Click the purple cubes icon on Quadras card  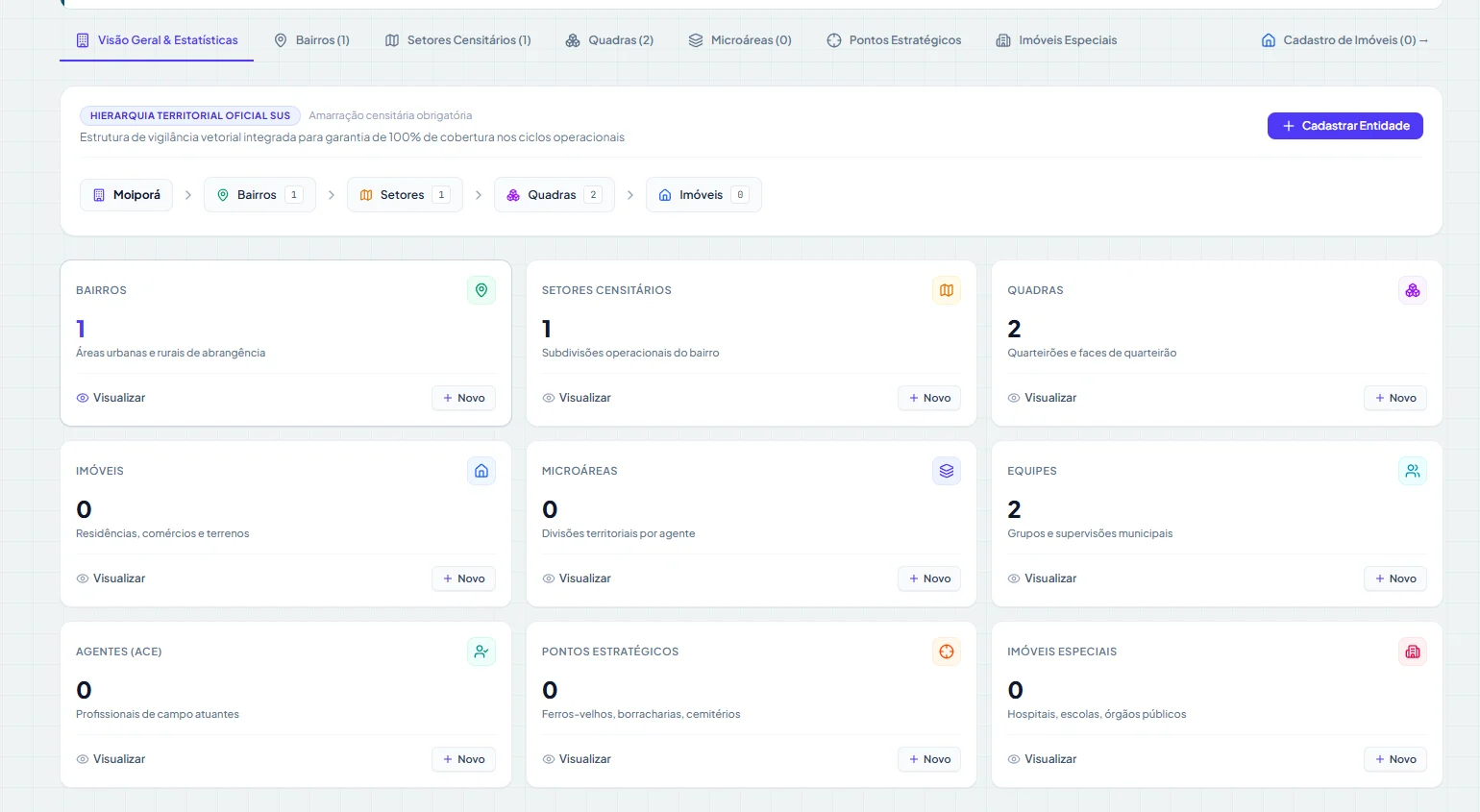coord(1413,290)
